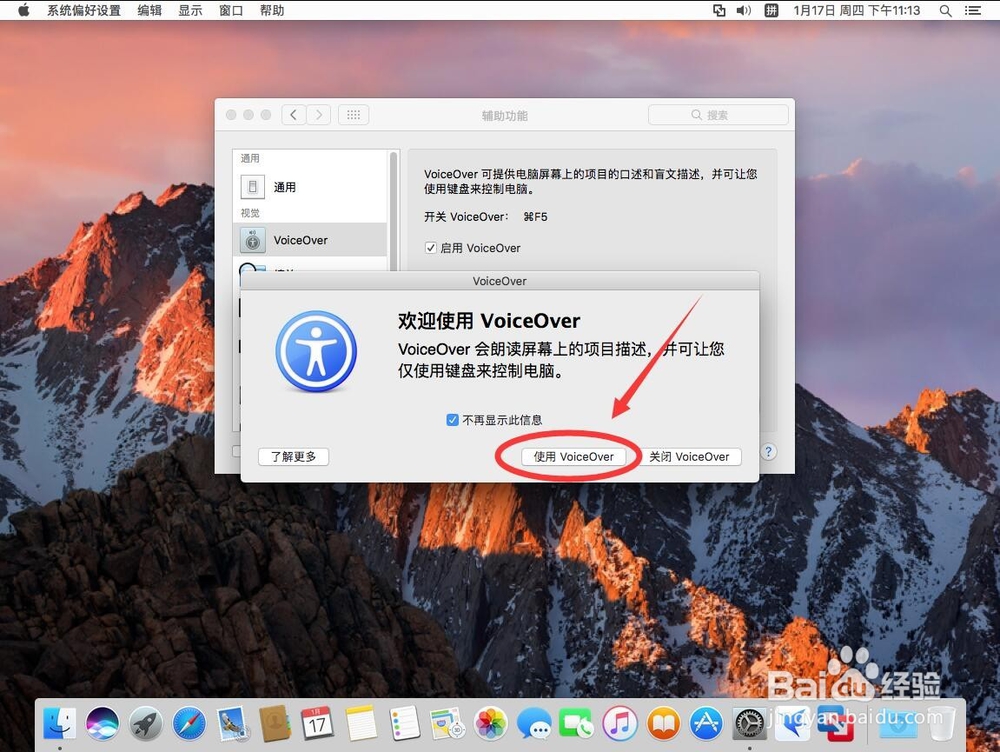The width and height of the screenshot is (1000, 752).
Task: Open Reminders from the Dock
Action: coord(404,724)
